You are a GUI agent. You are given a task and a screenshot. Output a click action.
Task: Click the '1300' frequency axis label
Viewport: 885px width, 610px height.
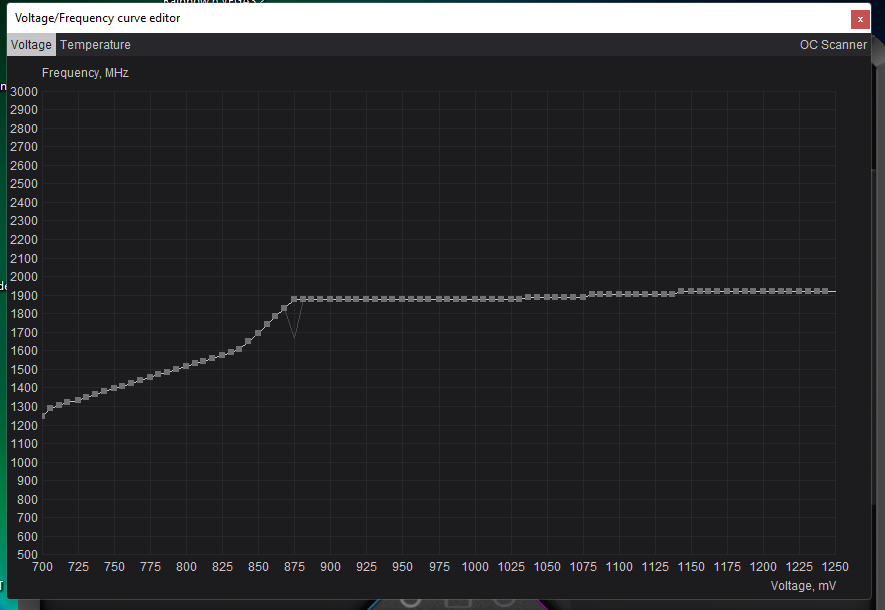(x=24, y=407)
